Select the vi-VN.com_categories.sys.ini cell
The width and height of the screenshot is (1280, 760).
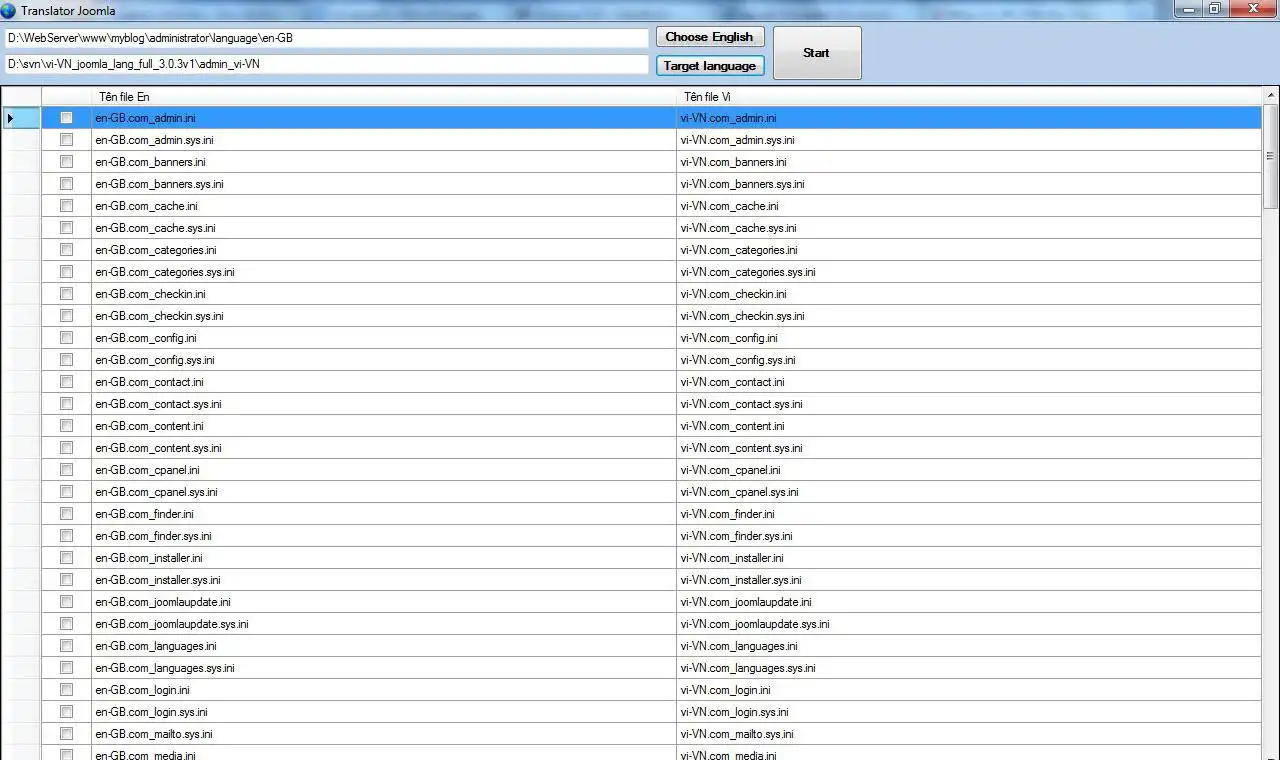(x=969, y=272)
